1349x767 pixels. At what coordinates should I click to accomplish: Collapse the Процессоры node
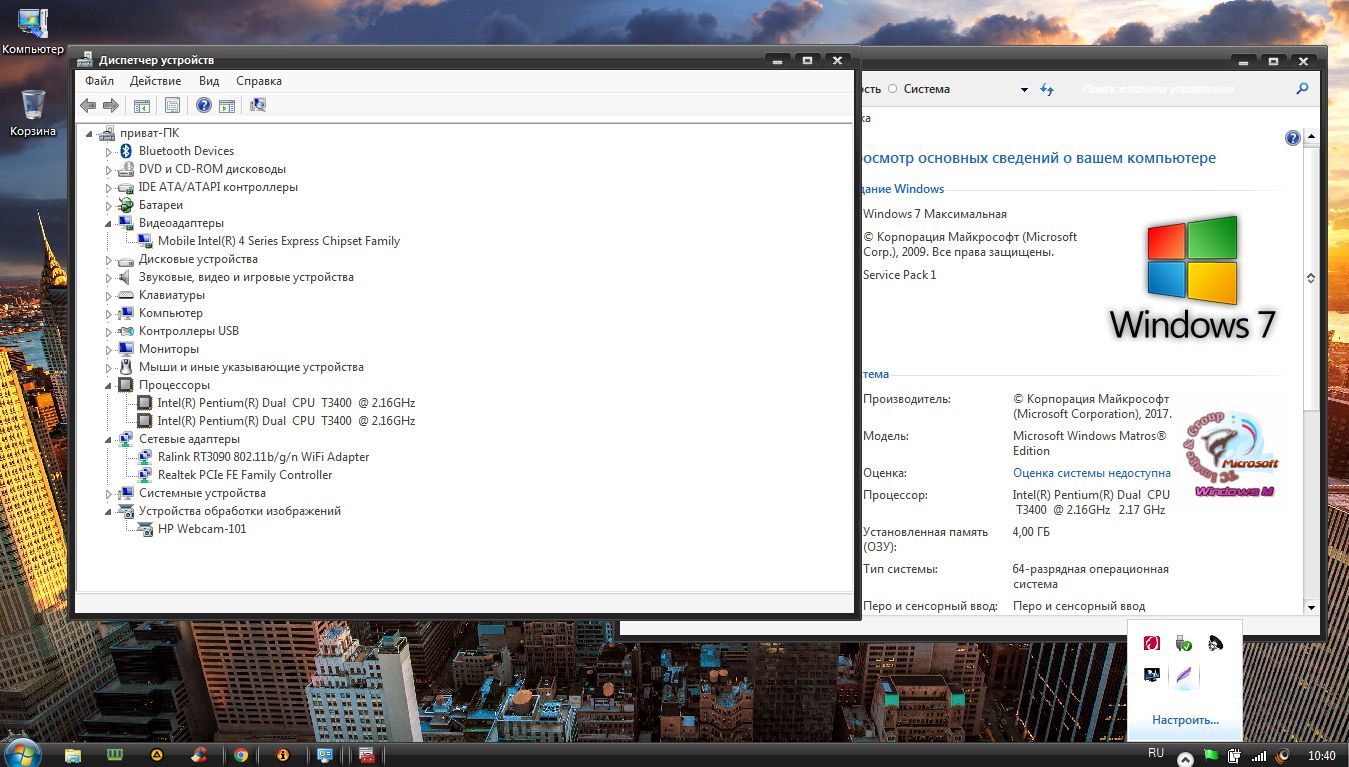109,385
